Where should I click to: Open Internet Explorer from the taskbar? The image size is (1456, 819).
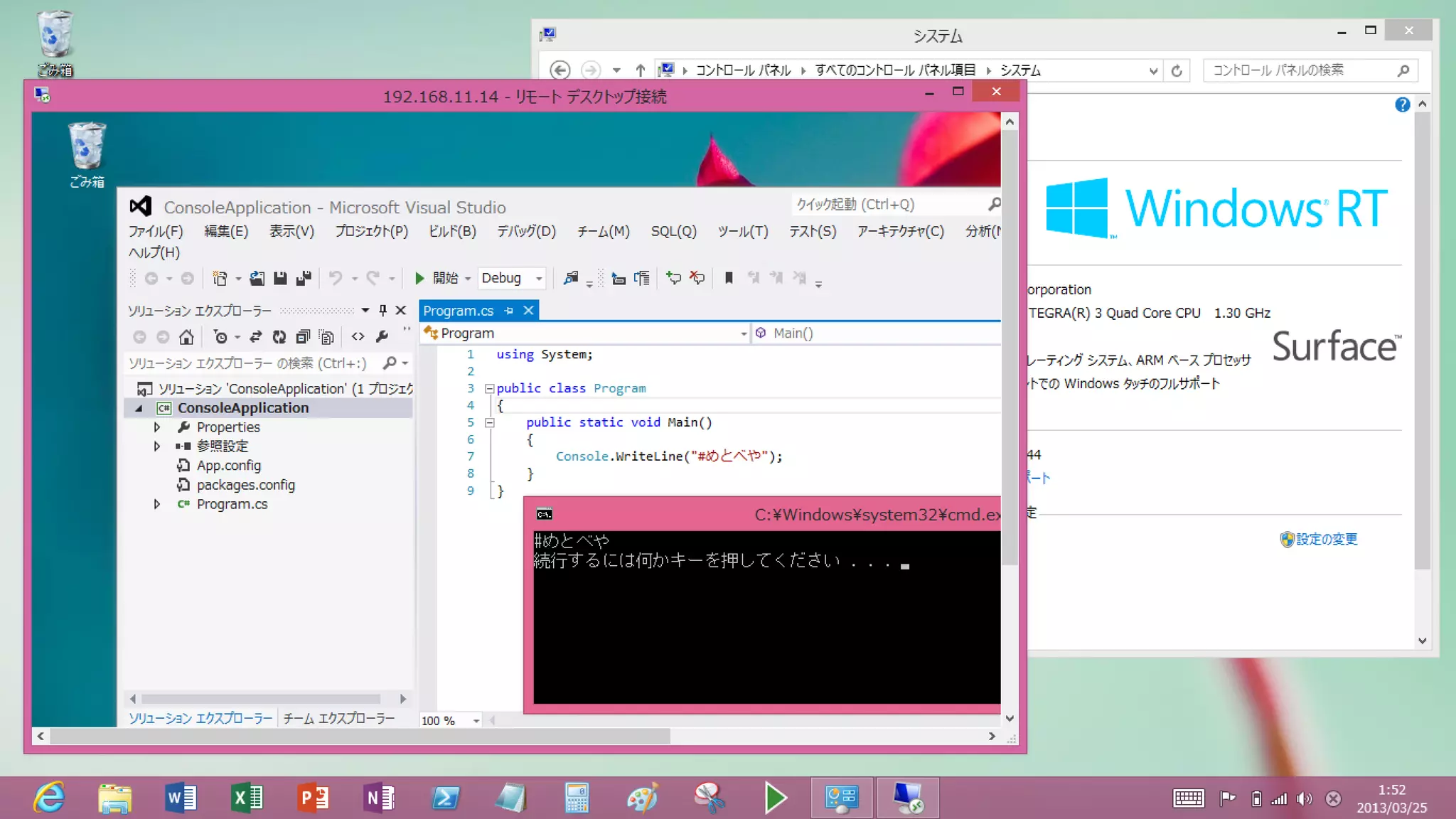click(x=49, y=798)
